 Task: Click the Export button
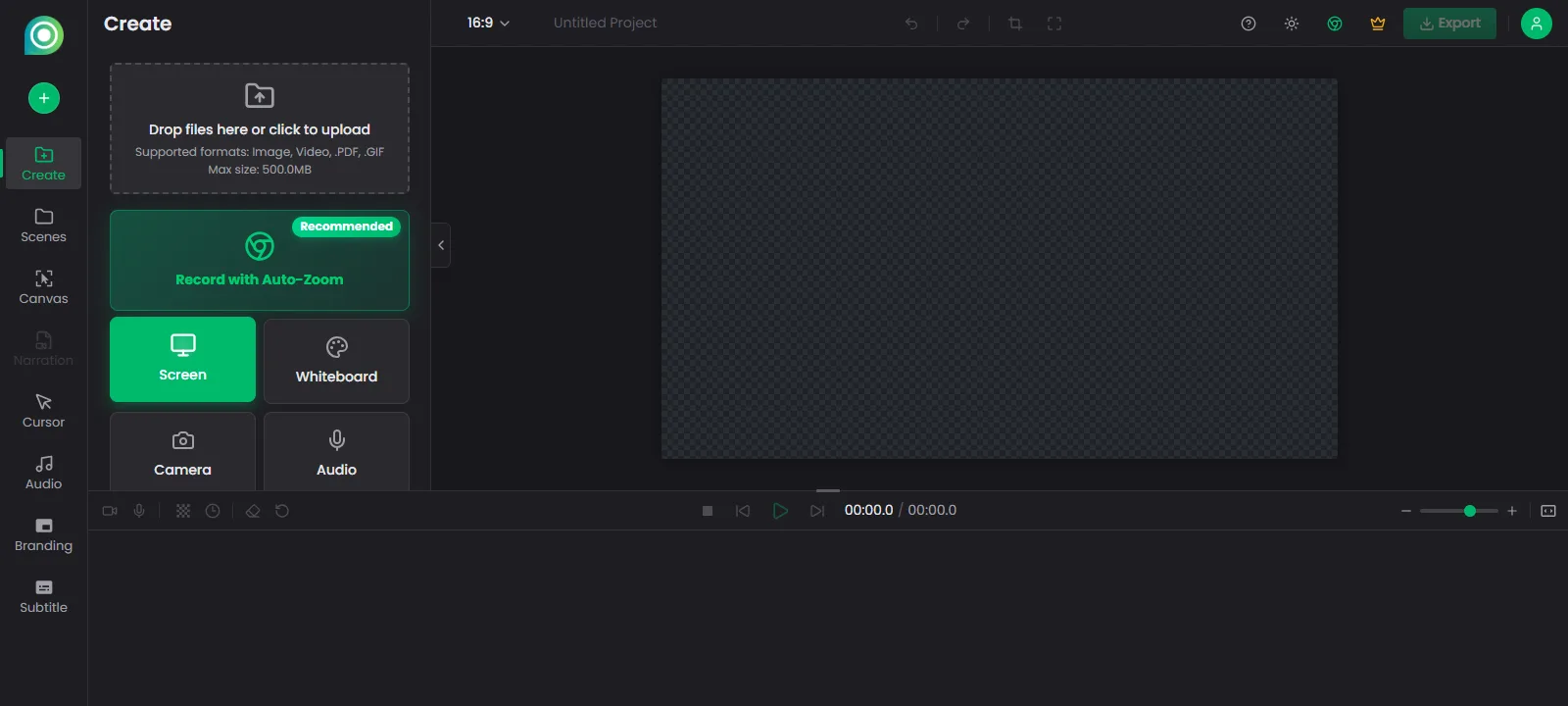point(1449,24)
